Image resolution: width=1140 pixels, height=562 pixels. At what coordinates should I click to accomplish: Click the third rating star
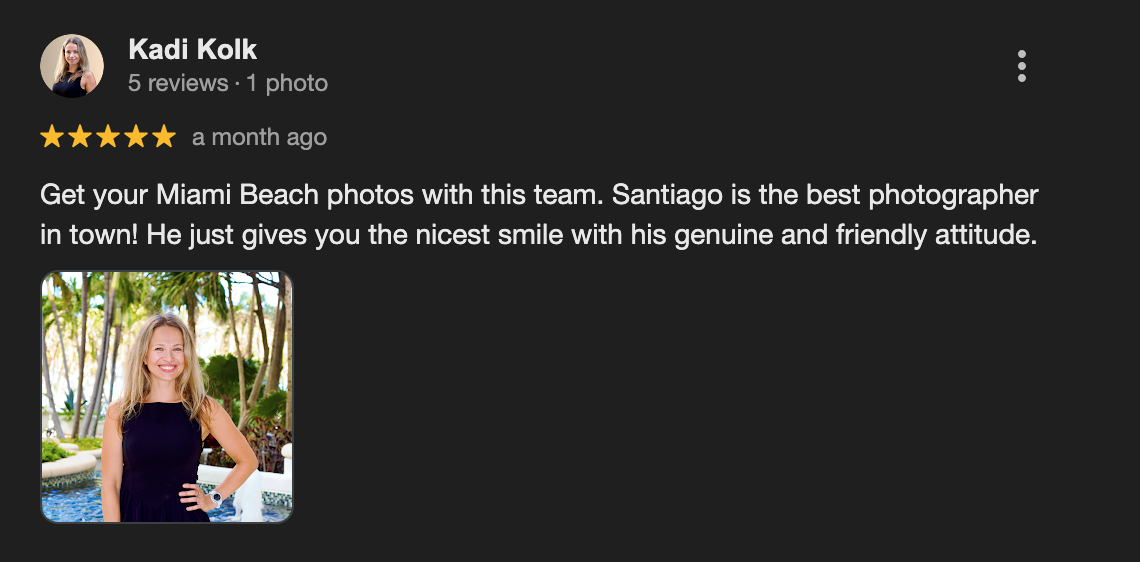[x=108, y=137]
